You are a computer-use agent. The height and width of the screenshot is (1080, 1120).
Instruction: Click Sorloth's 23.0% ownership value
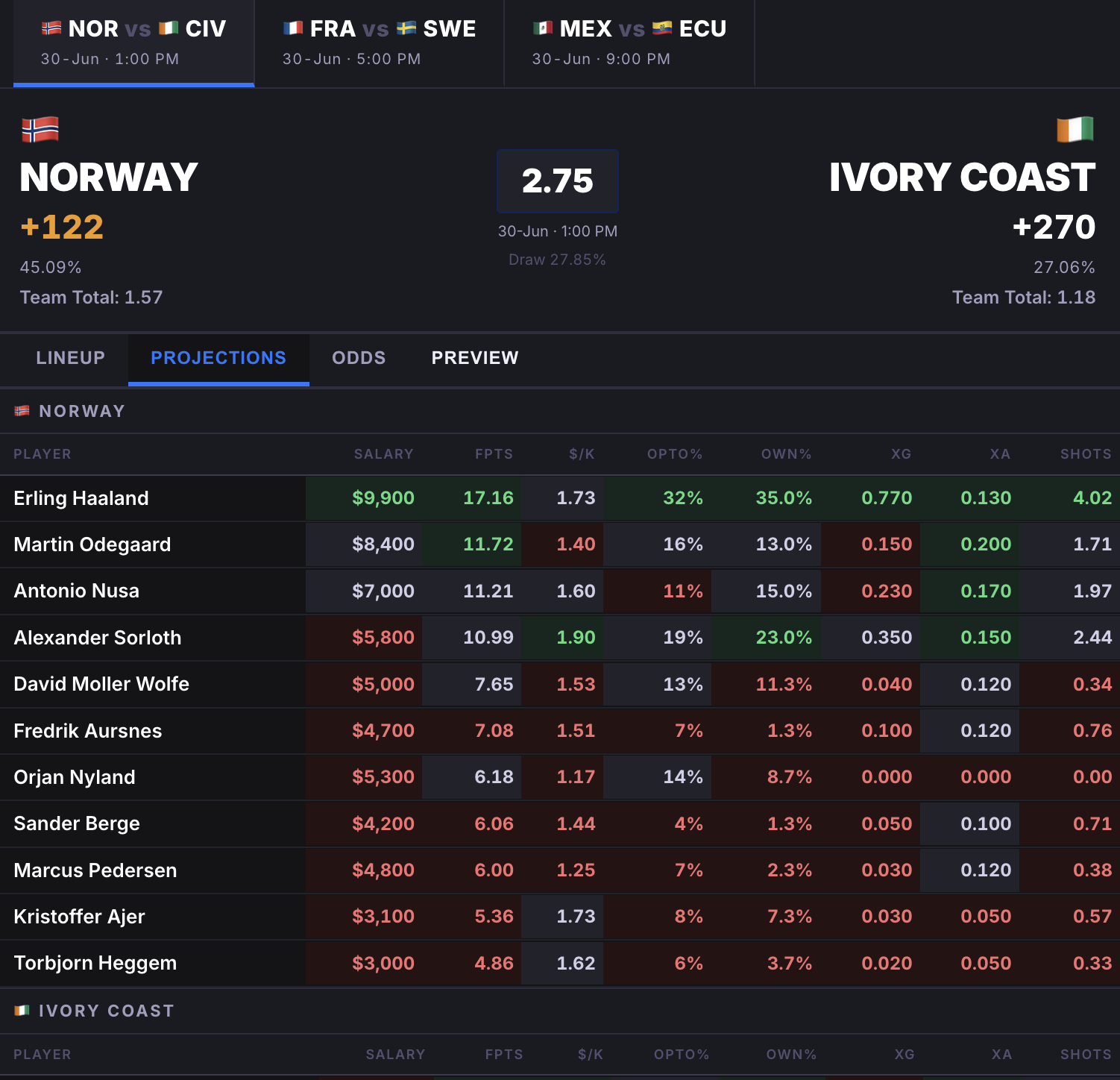[x=784, y=638]
